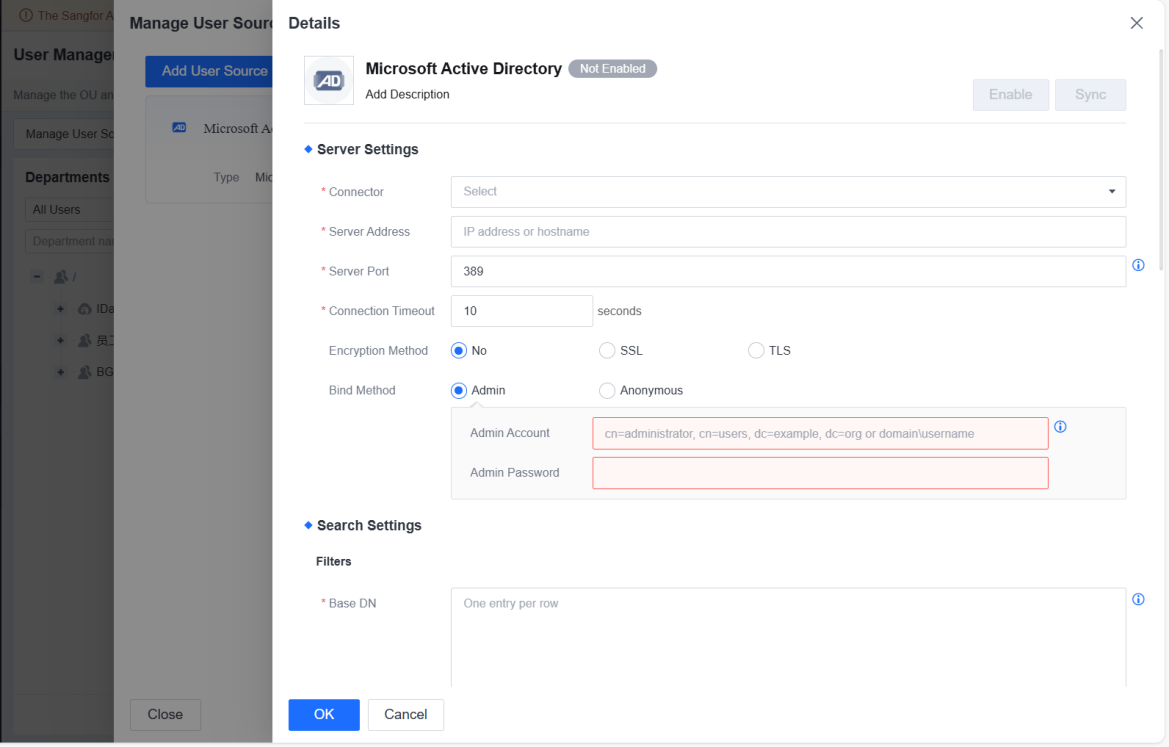Click the Server Address input field

pos(788,232)
